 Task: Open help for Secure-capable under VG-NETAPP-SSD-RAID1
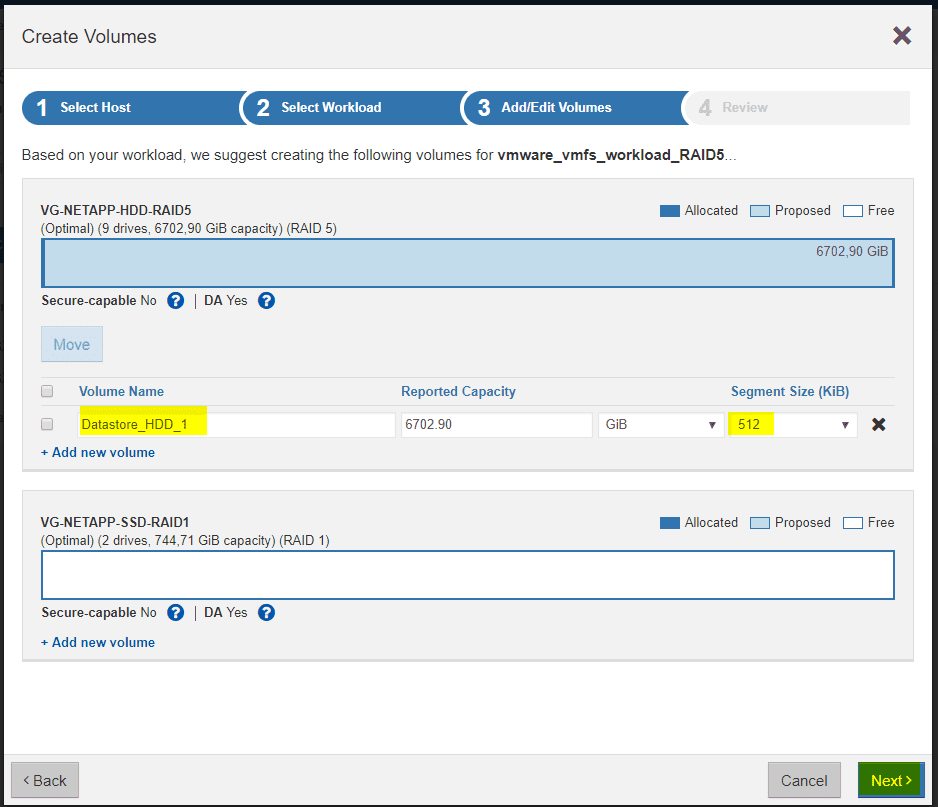[175, 612]
